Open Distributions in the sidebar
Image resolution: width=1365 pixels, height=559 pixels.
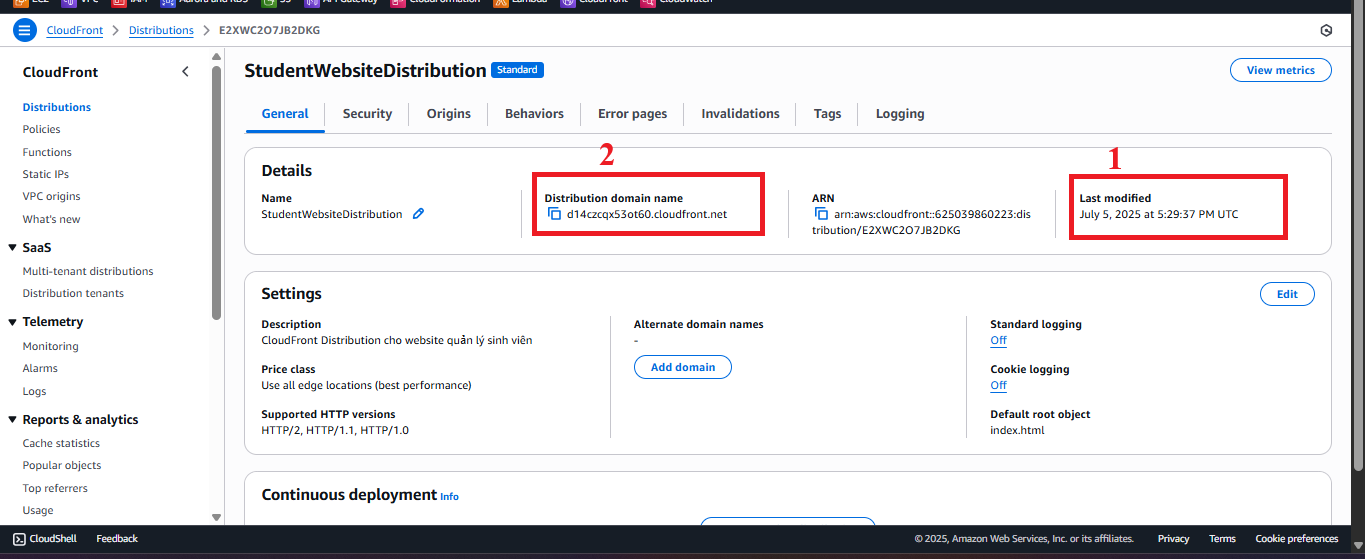tap(57, 107)
